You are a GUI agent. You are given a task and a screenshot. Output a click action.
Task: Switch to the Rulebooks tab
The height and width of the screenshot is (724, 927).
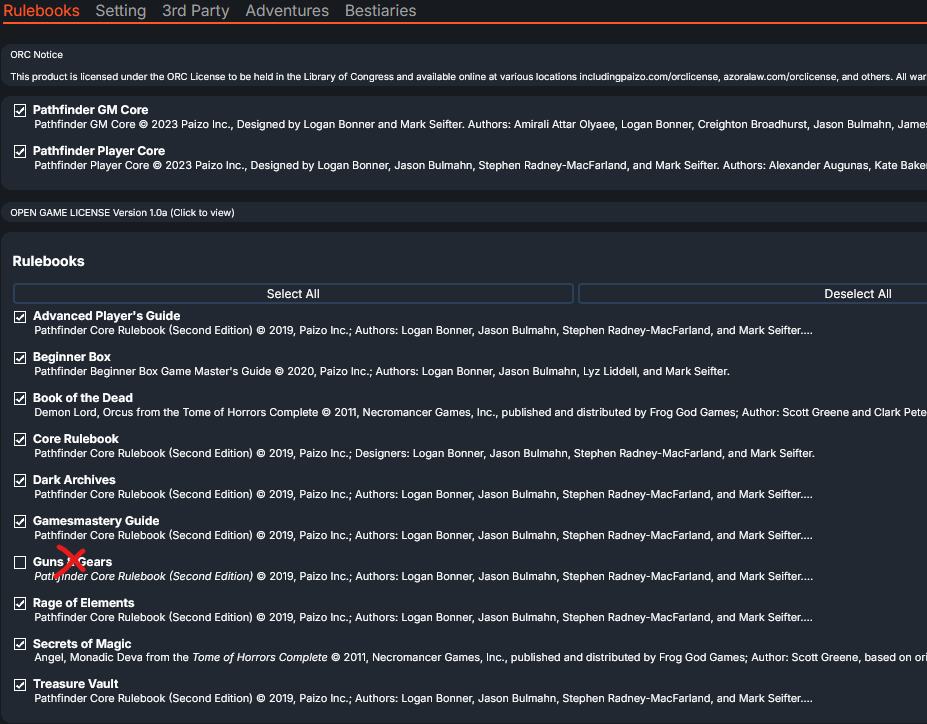coord(41,11)
